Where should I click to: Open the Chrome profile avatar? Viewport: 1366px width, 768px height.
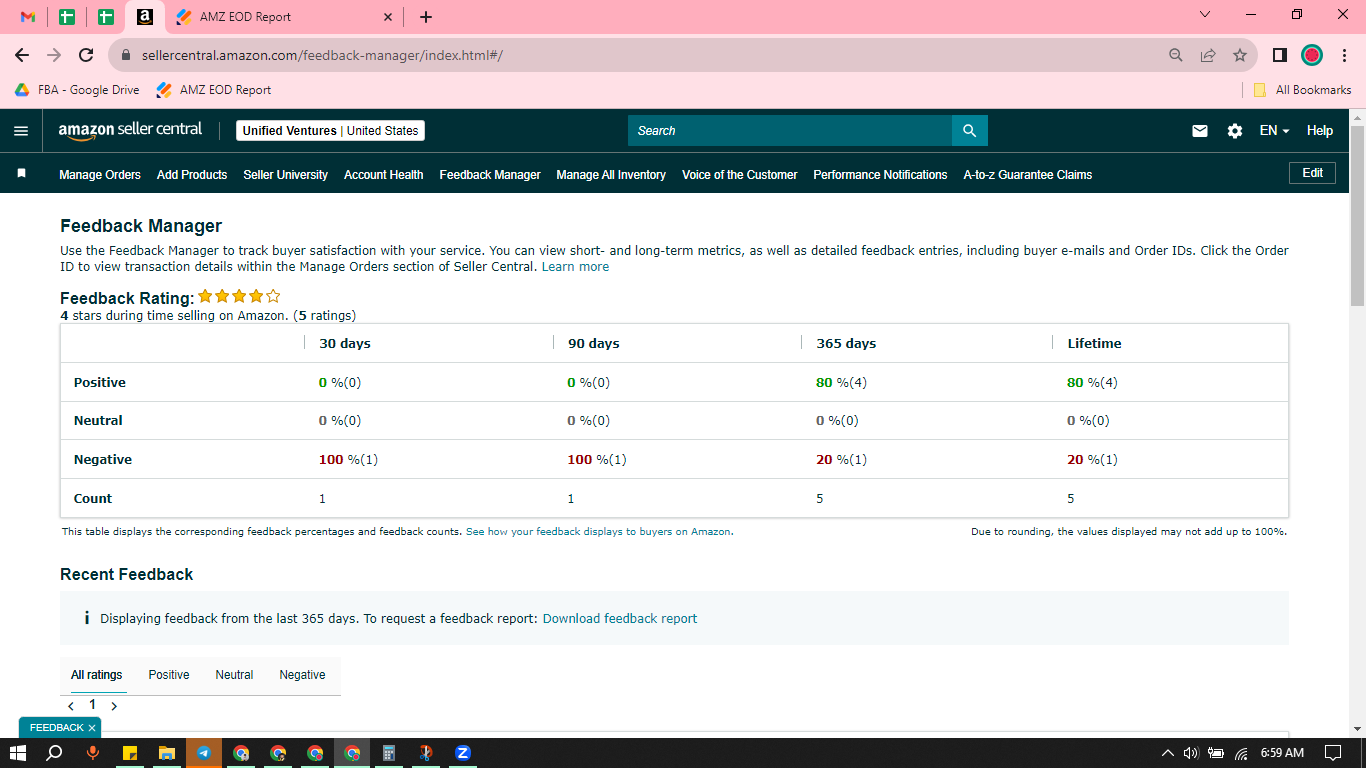1312,55
